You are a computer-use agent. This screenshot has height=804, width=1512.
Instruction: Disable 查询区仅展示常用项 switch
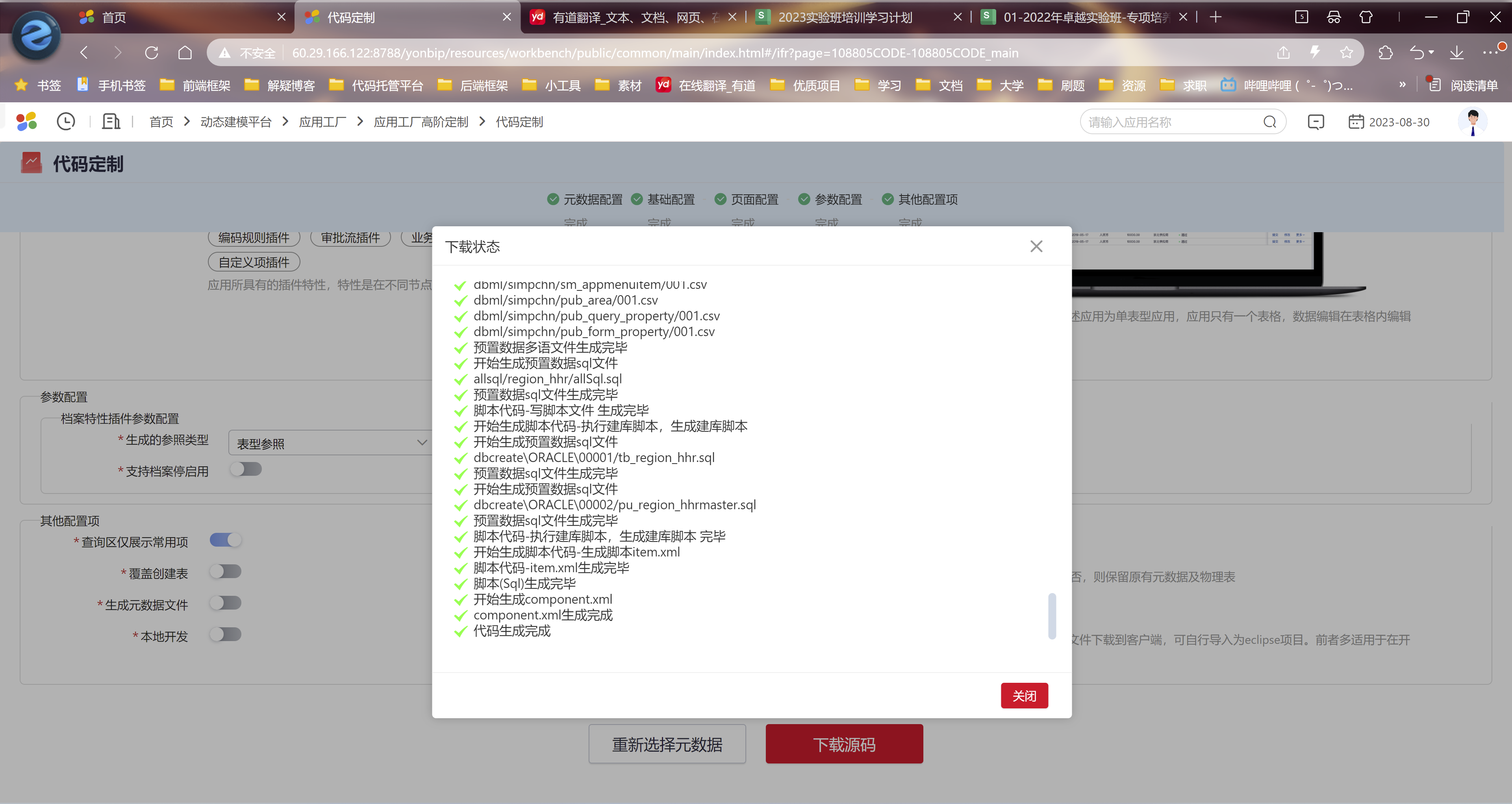[225, 540]
